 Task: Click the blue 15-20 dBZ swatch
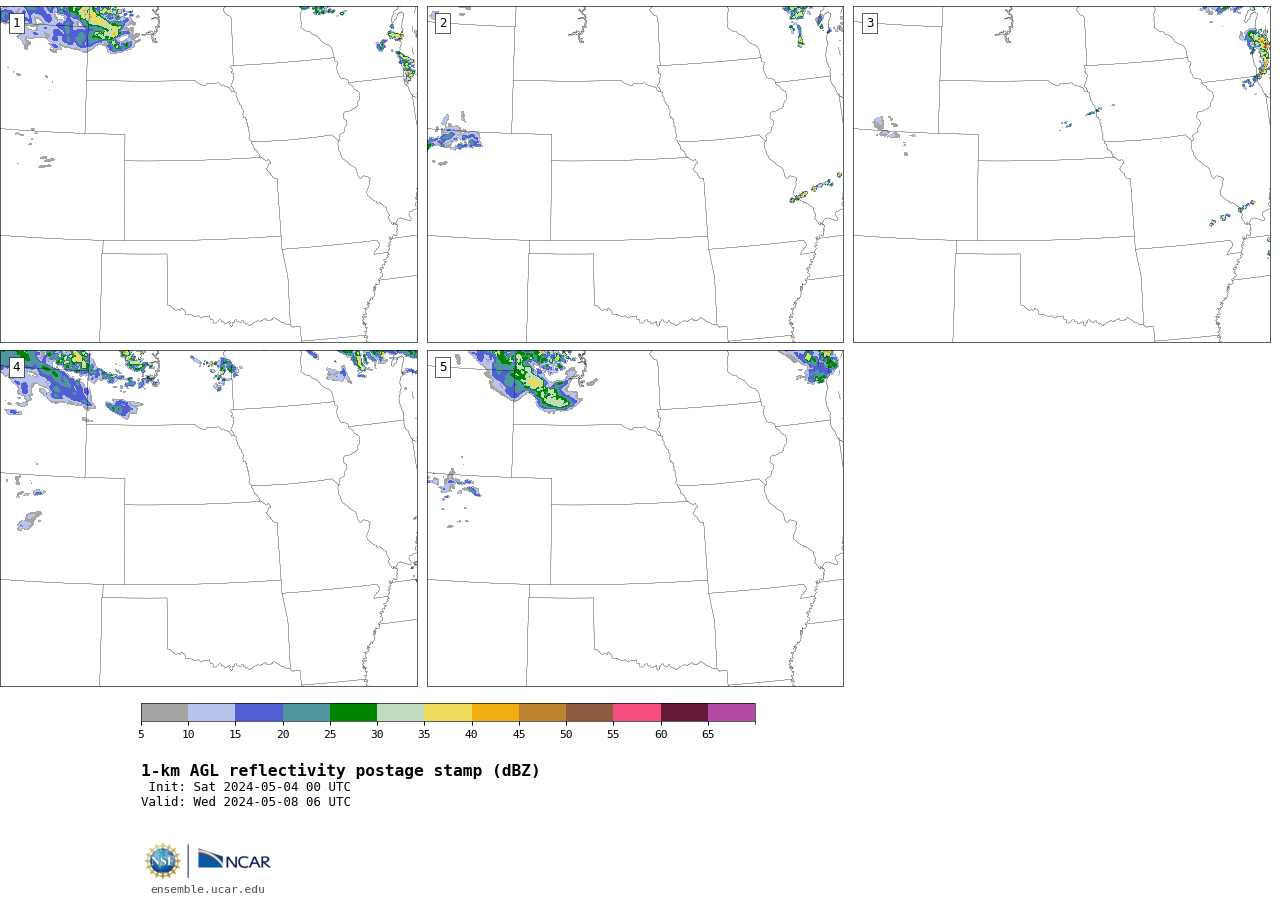point(259,712)
